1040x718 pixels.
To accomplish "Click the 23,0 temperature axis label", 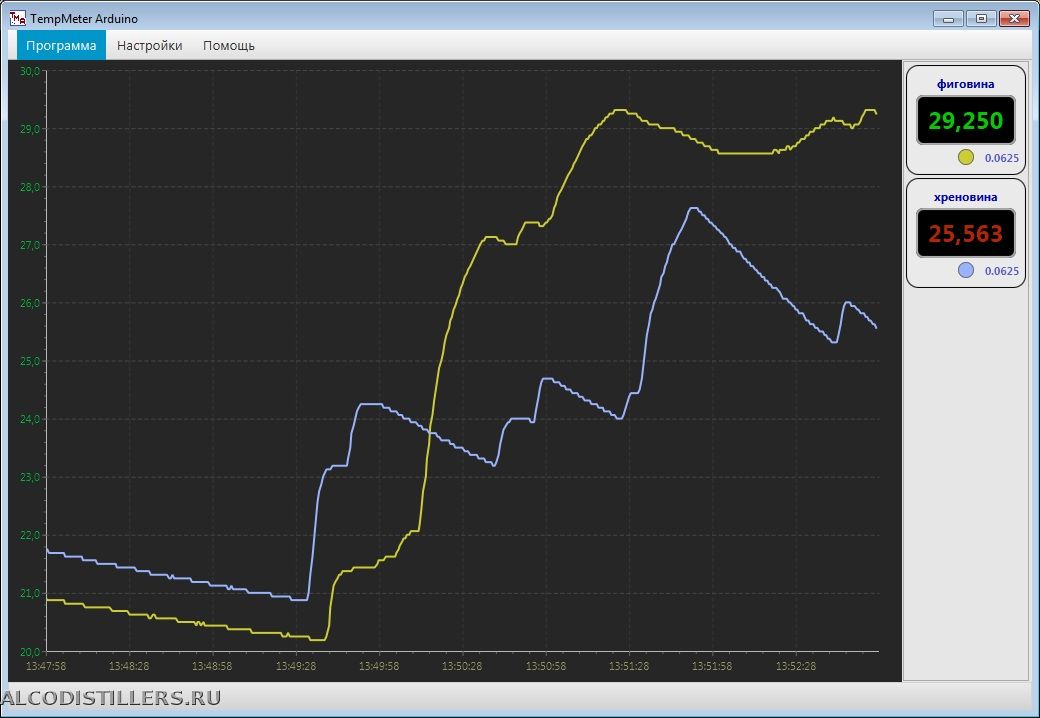I will click(31, 477).
